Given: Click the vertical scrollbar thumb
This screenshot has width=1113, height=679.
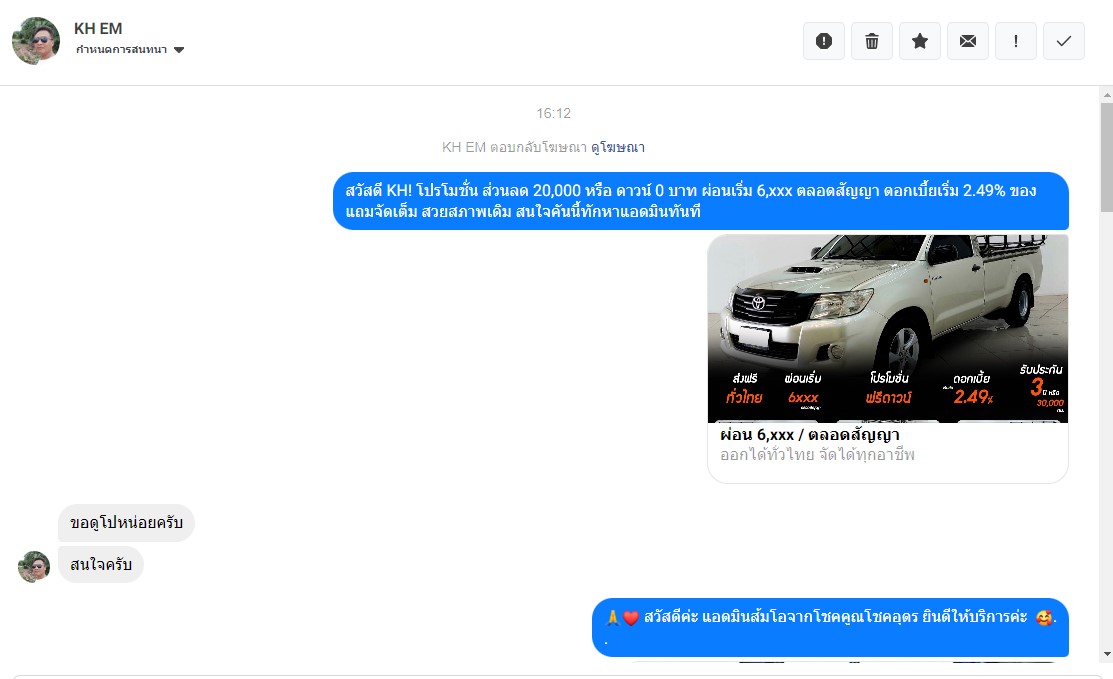Looking at the screenshot, I should click(1107, 158).
